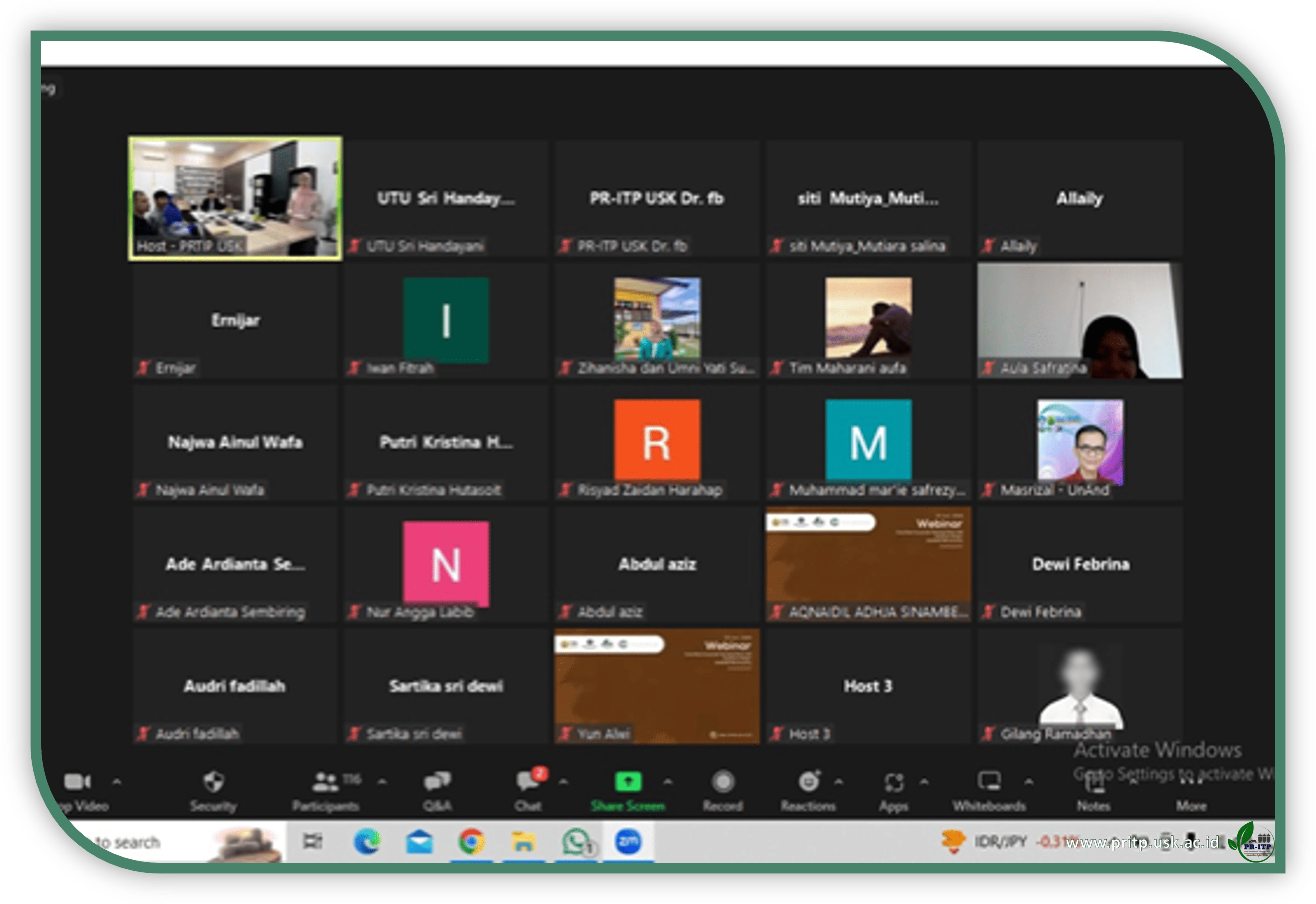Select Aula Safratina's video tile
The width and height of the screenshot is (1316, 904).
1080,321
